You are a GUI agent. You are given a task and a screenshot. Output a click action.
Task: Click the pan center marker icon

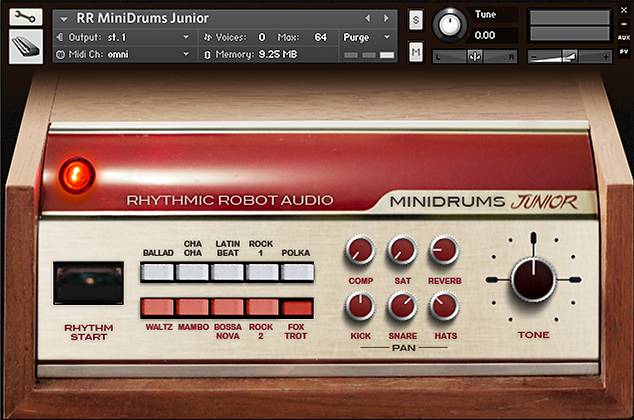click(x=475, y=57)
